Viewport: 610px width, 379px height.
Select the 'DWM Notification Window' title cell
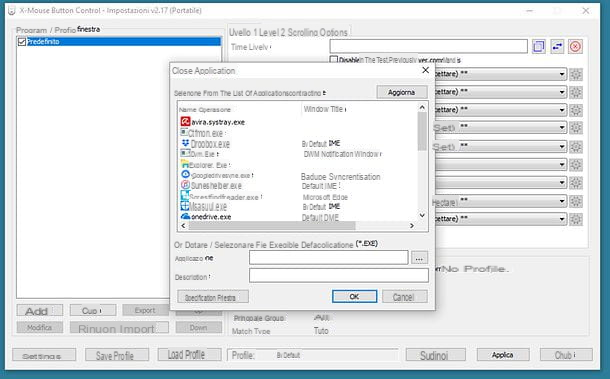(342, 154)
